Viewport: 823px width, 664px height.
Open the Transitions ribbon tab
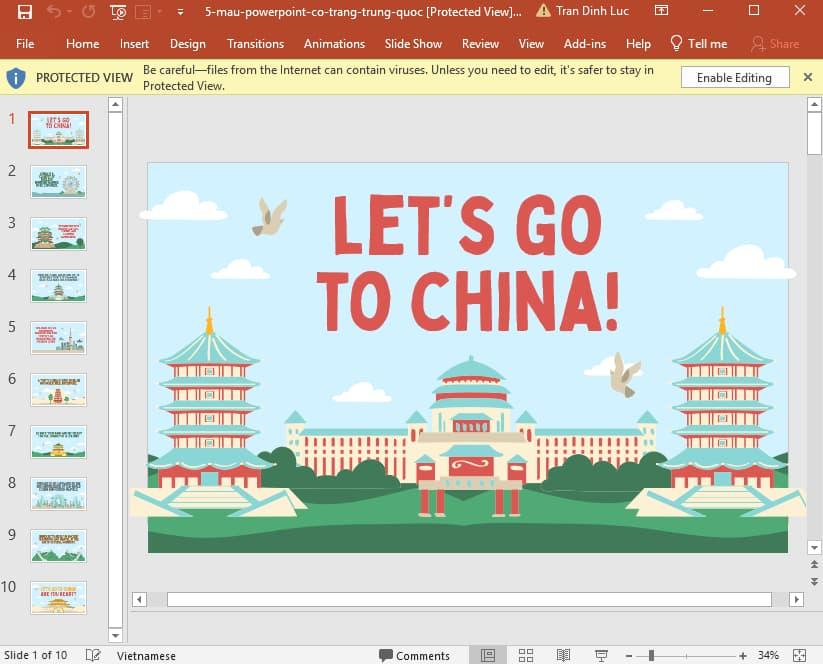pos(255,44)
